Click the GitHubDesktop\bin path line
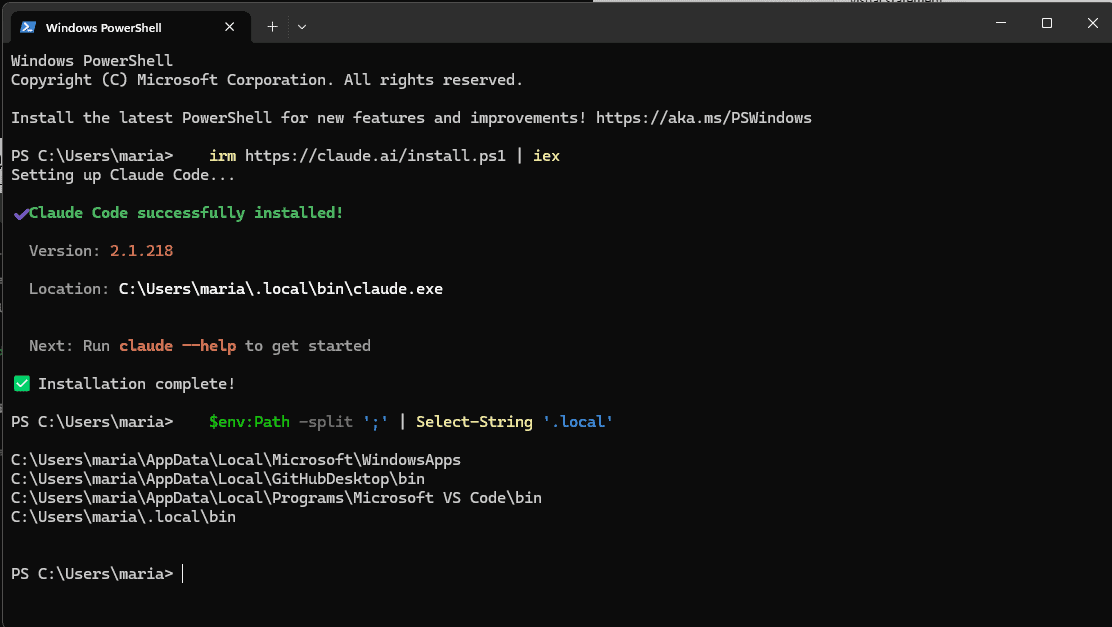Image resolution: width=1112 pixels, height=627 pixels. pyautogui.click(x=218, y=479)
